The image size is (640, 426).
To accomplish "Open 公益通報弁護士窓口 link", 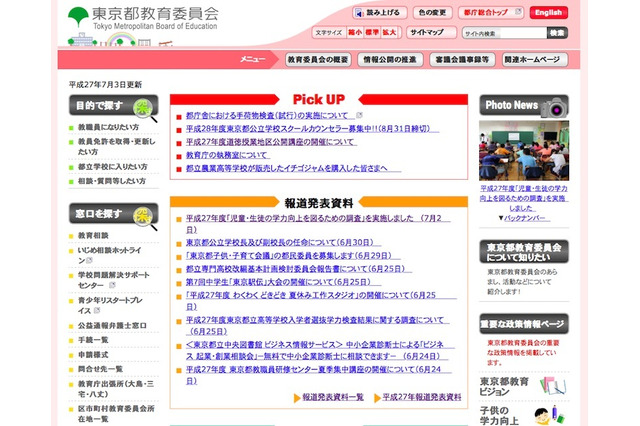I will pos(112,326).
